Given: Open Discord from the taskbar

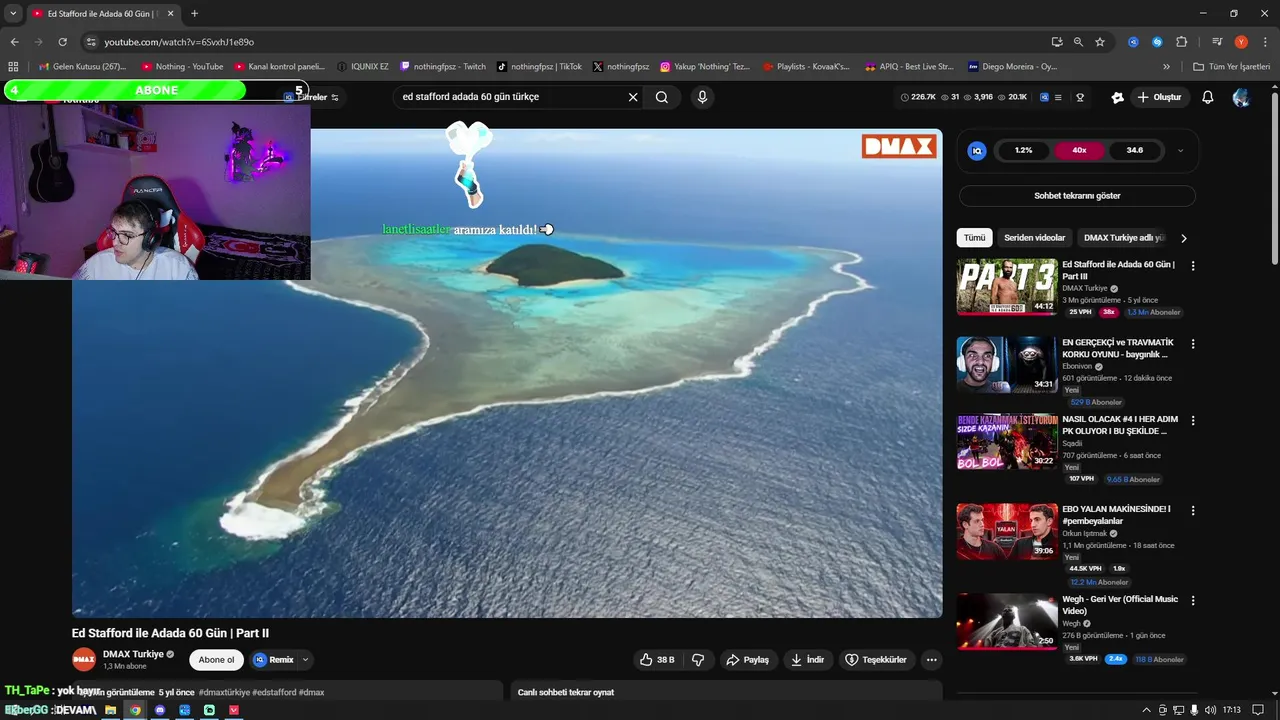Looking at the screenshot, I should [160, 710].
